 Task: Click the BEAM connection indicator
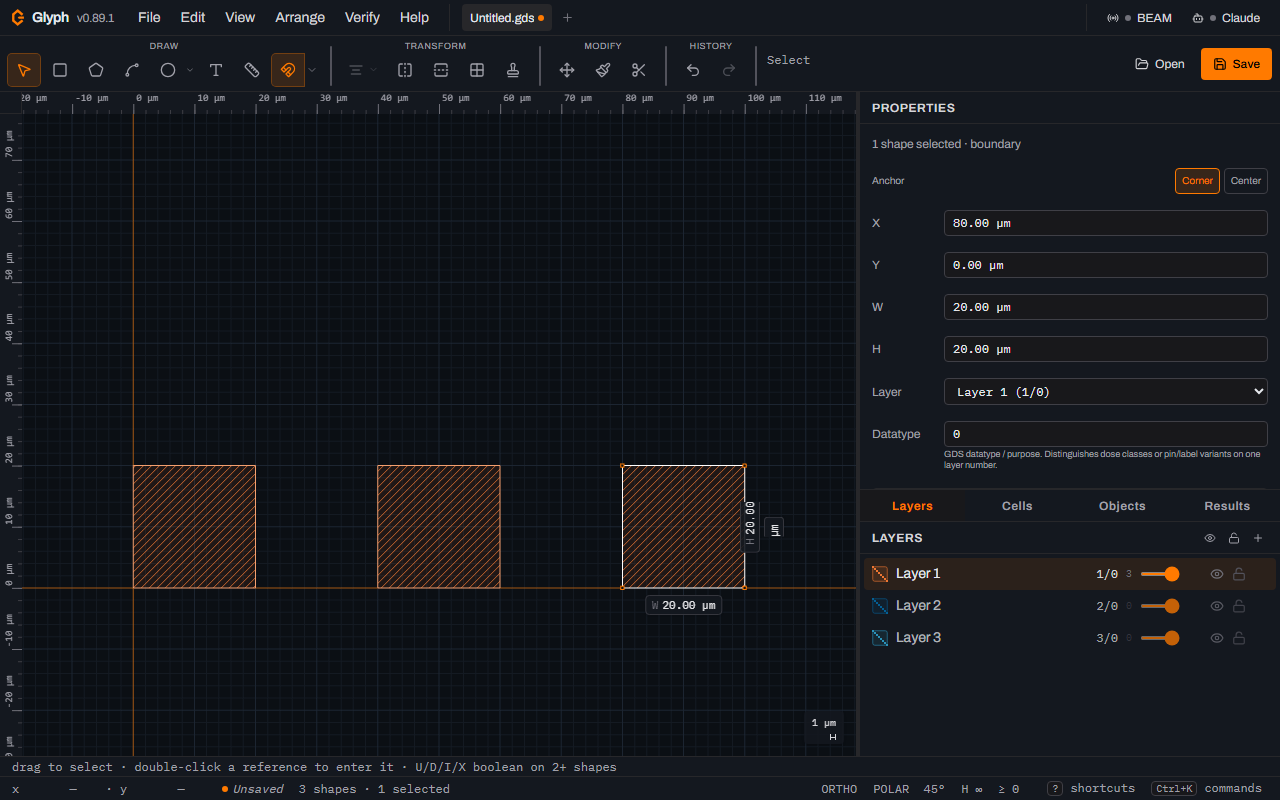[1140, 18]
